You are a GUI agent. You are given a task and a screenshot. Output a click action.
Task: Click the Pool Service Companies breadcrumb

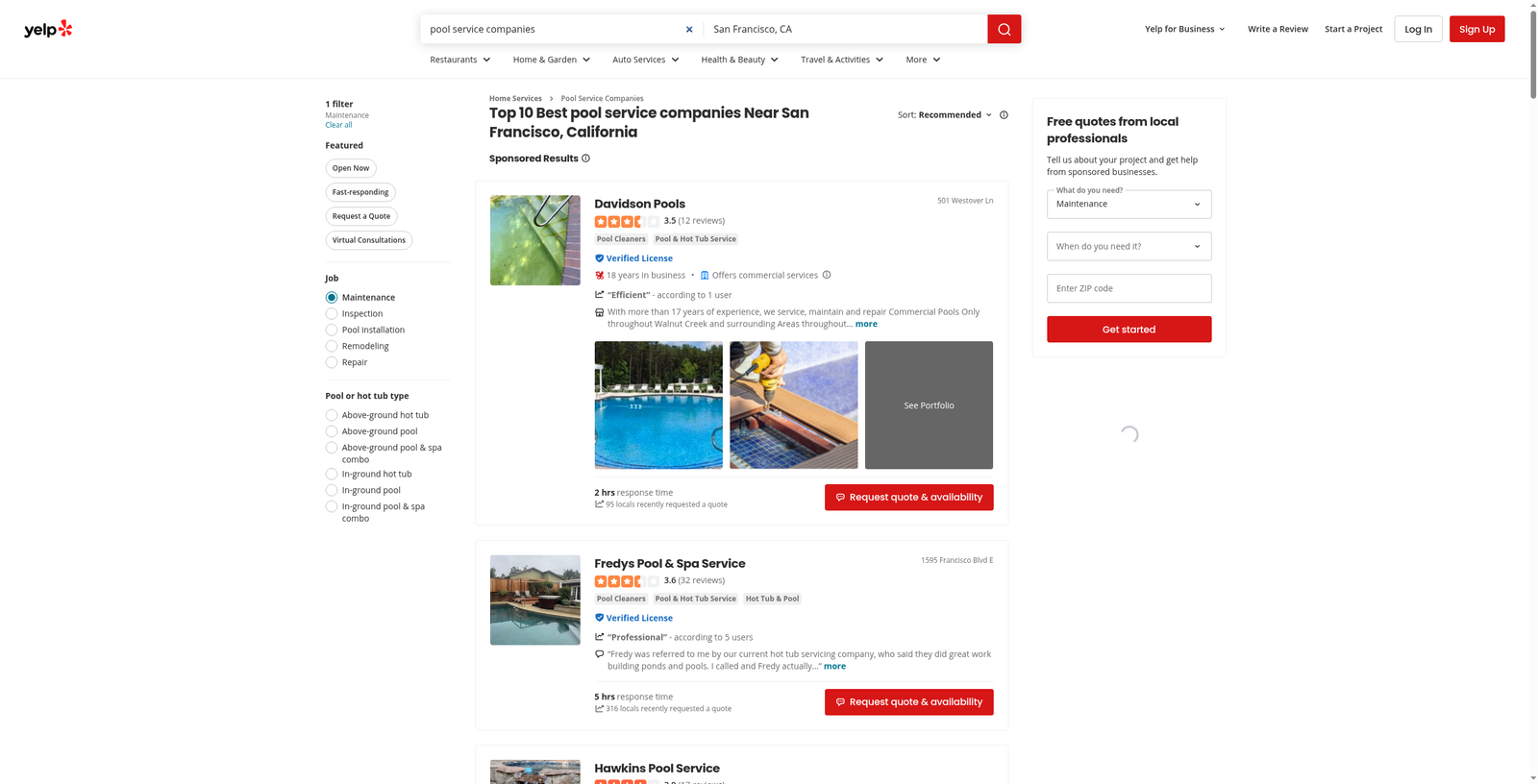coord(602,98)
